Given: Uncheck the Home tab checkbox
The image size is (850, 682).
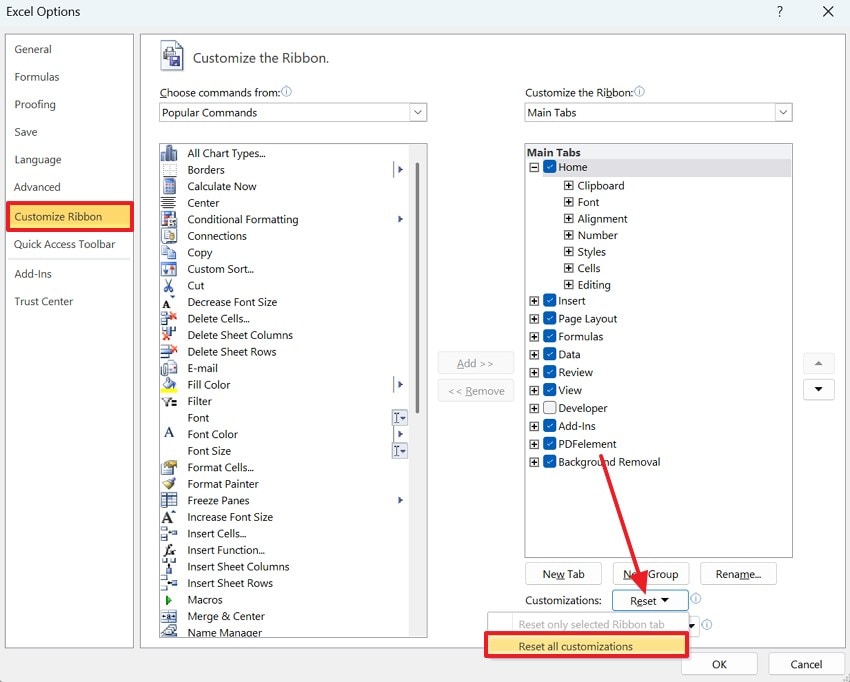Looking at the screenshot, I should pyautogui.click(x=550, y=167).
